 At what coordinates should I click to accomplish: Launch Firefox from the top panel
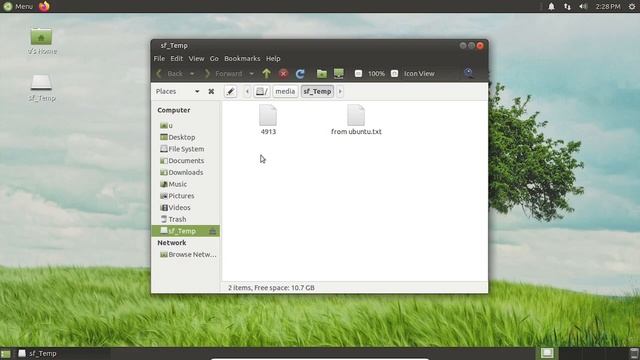click(x=44, y=6)
